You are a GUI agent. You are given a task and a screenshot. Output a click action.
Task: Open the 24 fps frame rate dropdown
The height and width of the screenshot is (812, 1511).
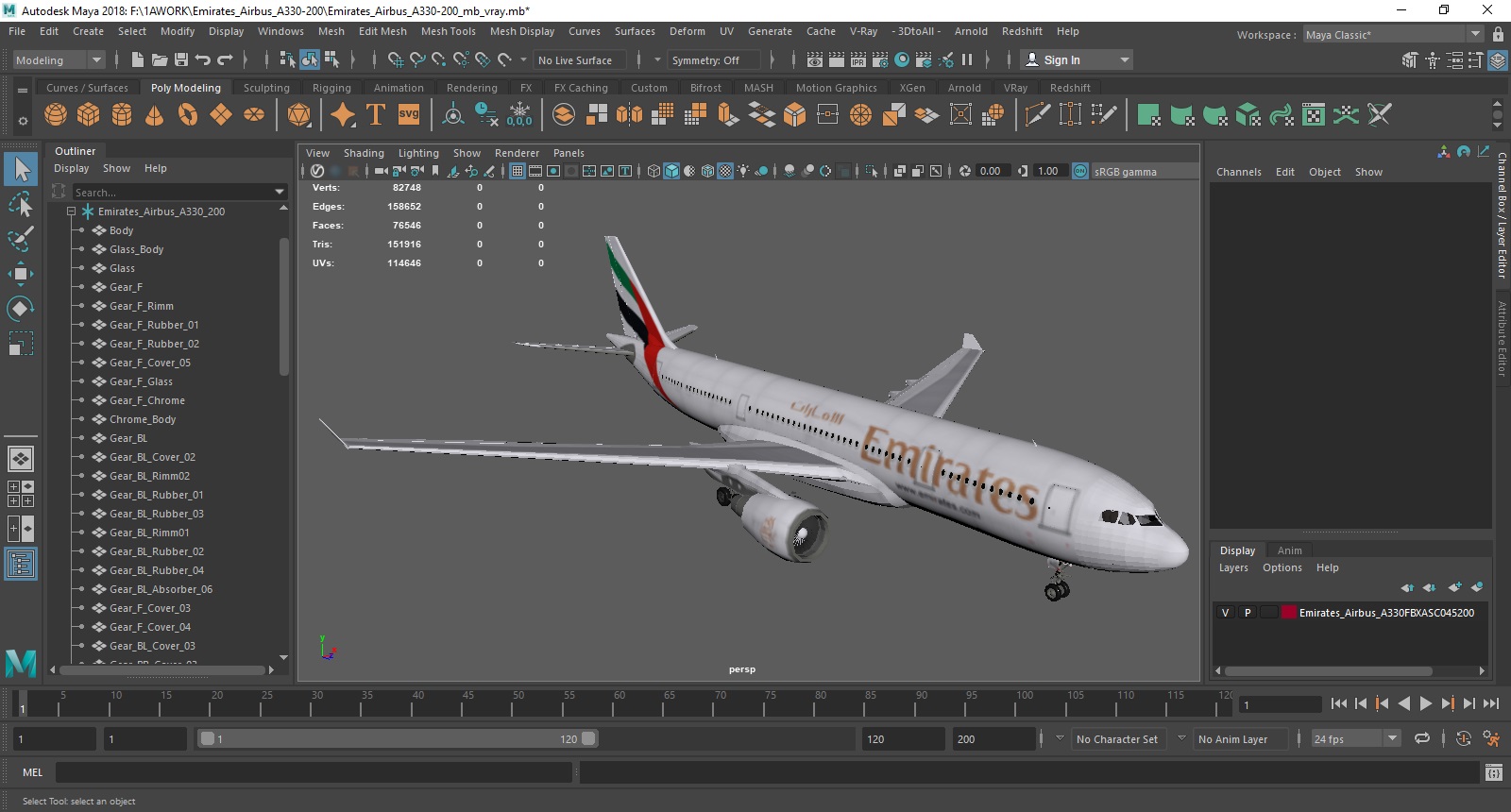(x=1355, y=739)
